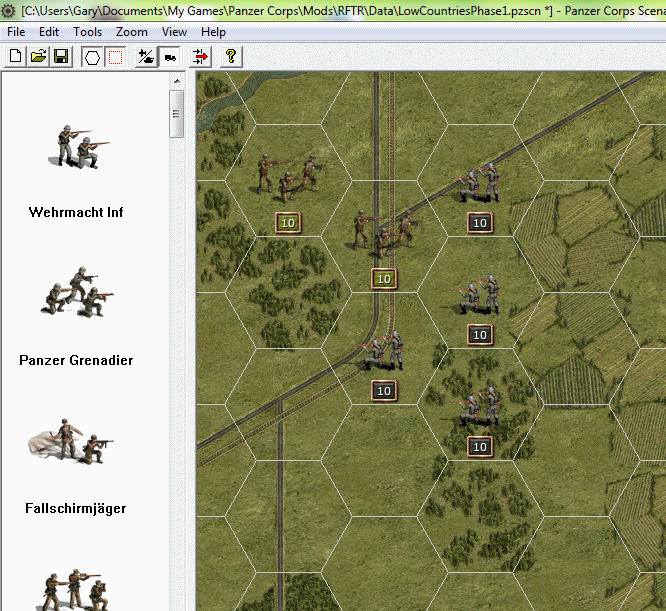
Task: Open the Tools menu
Action: click(x=87, y=32)
